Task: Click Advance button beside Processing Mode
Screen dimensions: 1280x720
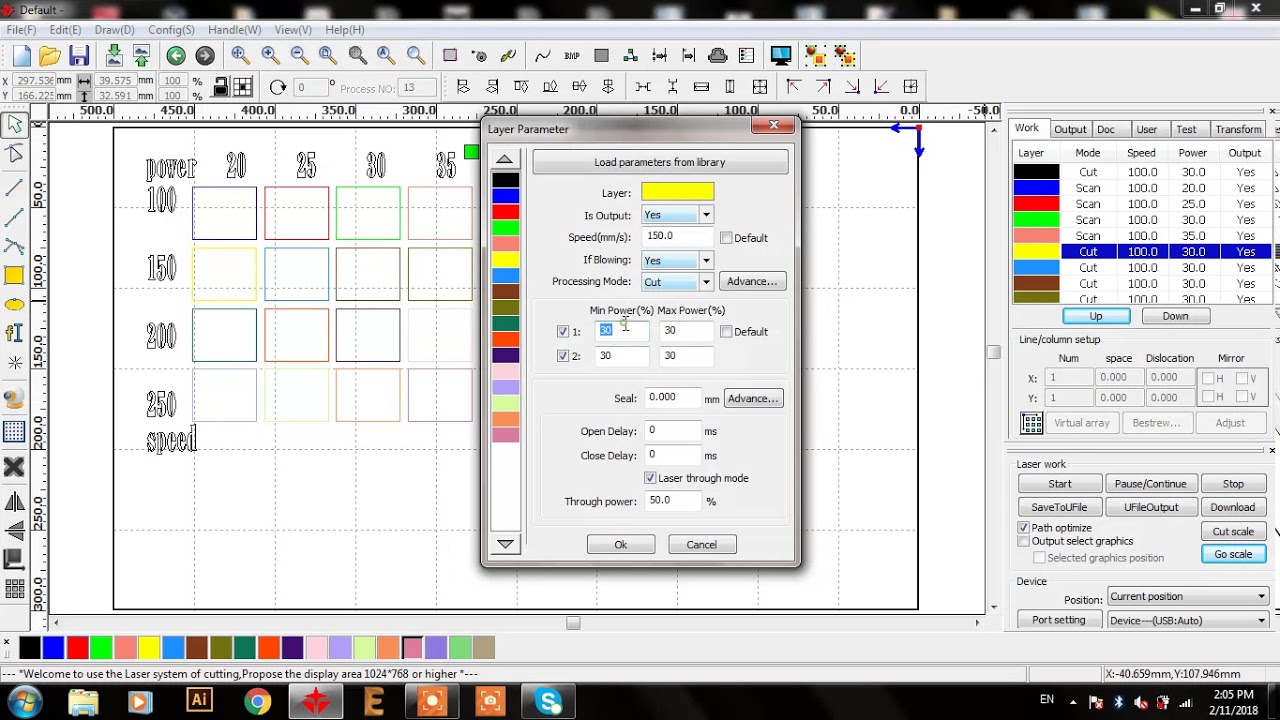Action: coord(752,282)
